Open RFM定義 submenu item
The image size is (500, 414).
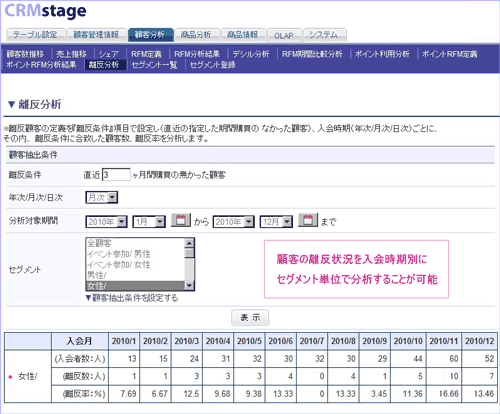pyautogui.click(x=146, y=54)
